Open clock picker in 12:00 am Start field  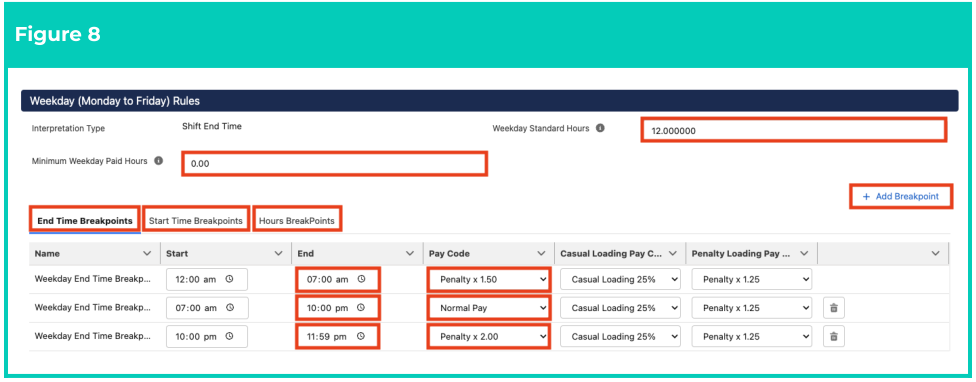click(229, 279)
